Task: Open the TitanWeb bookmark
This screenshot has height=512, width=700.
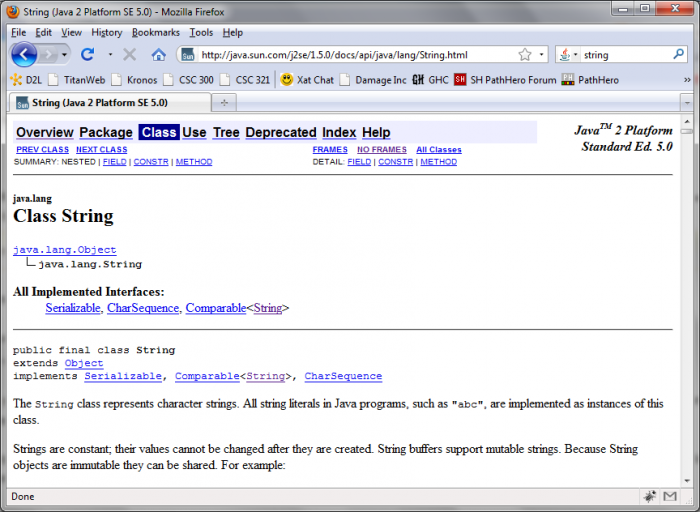Action: tap(77, 80)
